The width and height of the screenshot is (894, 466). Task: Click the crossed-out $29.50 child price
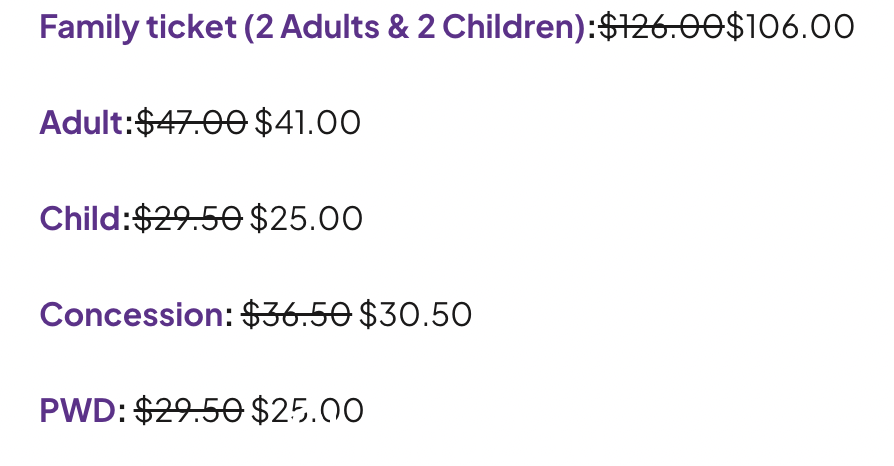click(188, 218)
